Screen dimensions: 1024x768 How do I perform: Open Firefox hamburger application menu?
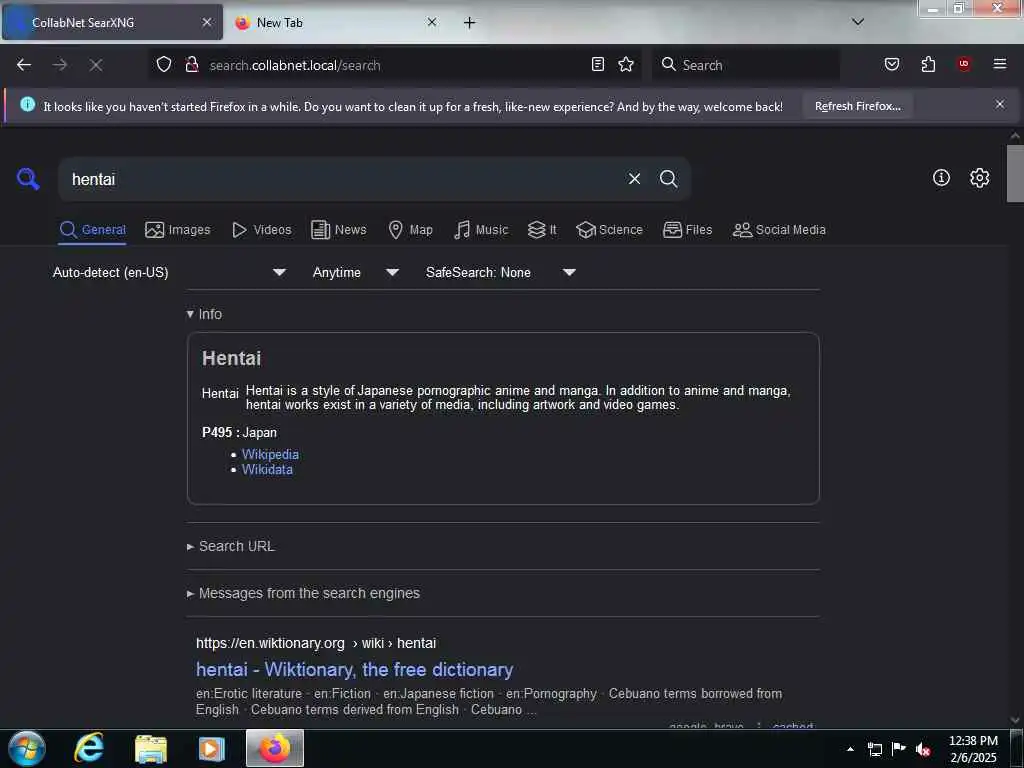(x=1000, y=65)
